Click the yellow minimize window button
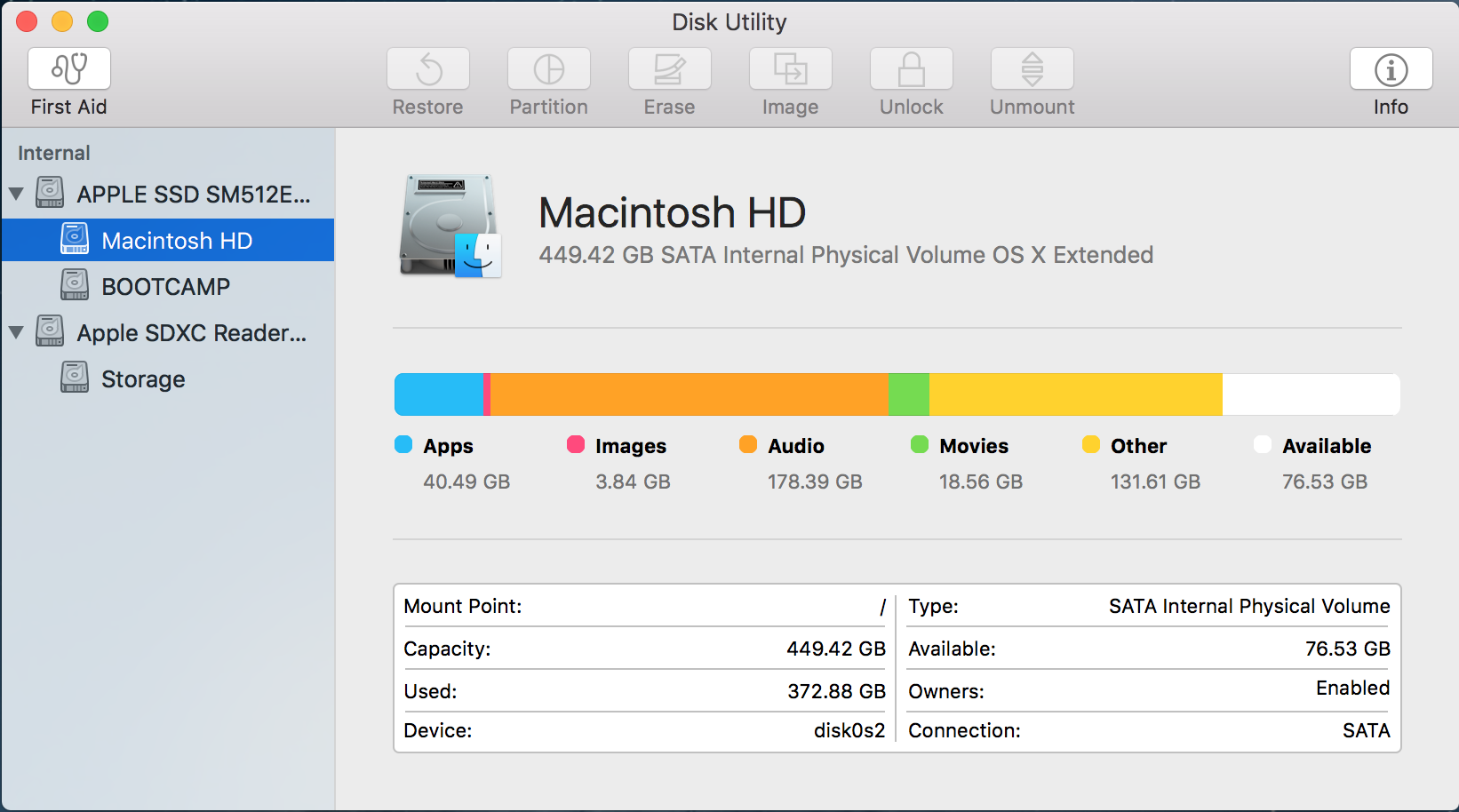The height and width of the screenshot is (812, 1459). (62, 21)
